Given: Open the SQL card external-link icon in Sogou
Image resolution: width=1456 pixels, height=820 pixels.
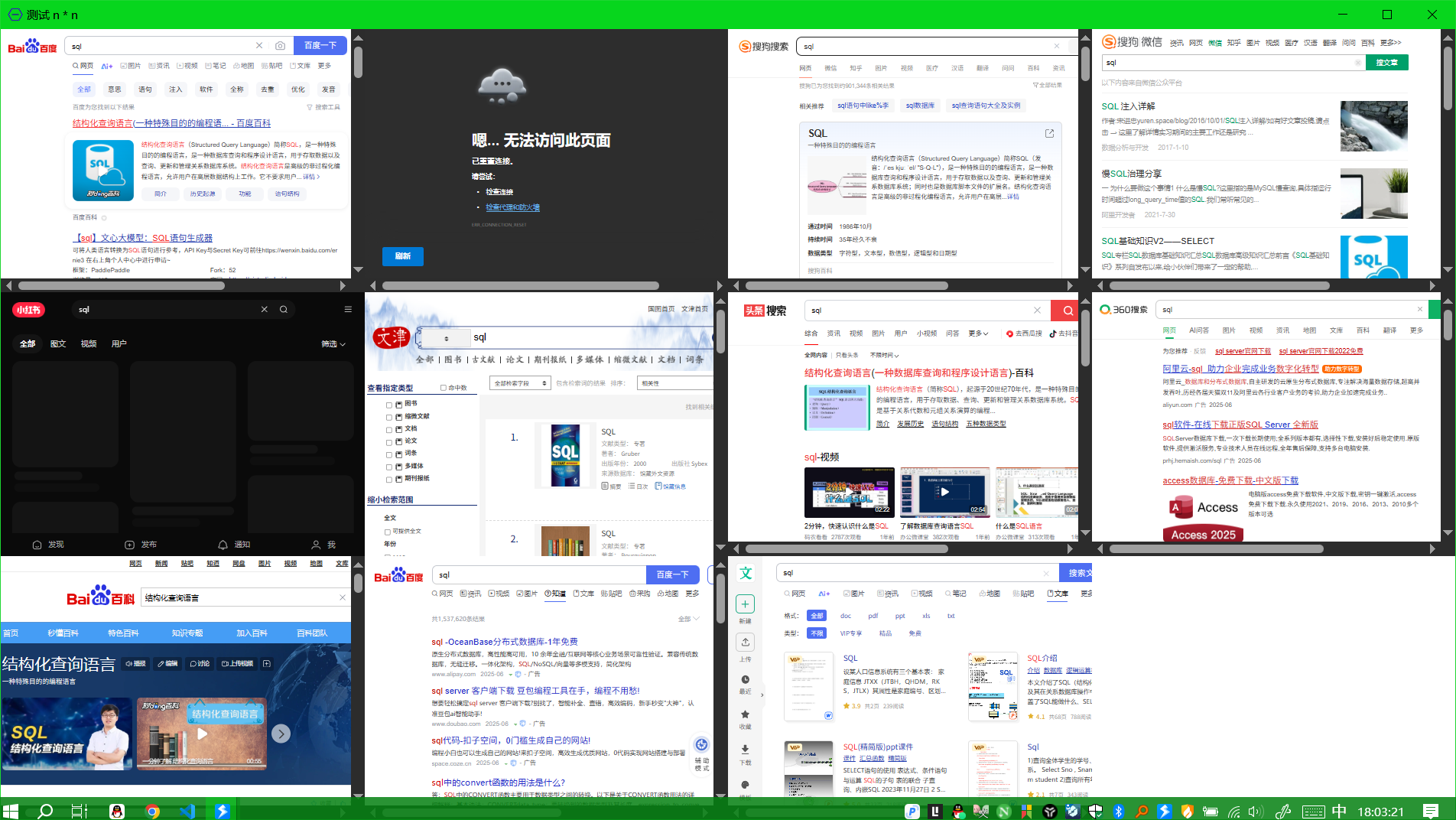Looking at the screenshot, I should pos(1049,133).
